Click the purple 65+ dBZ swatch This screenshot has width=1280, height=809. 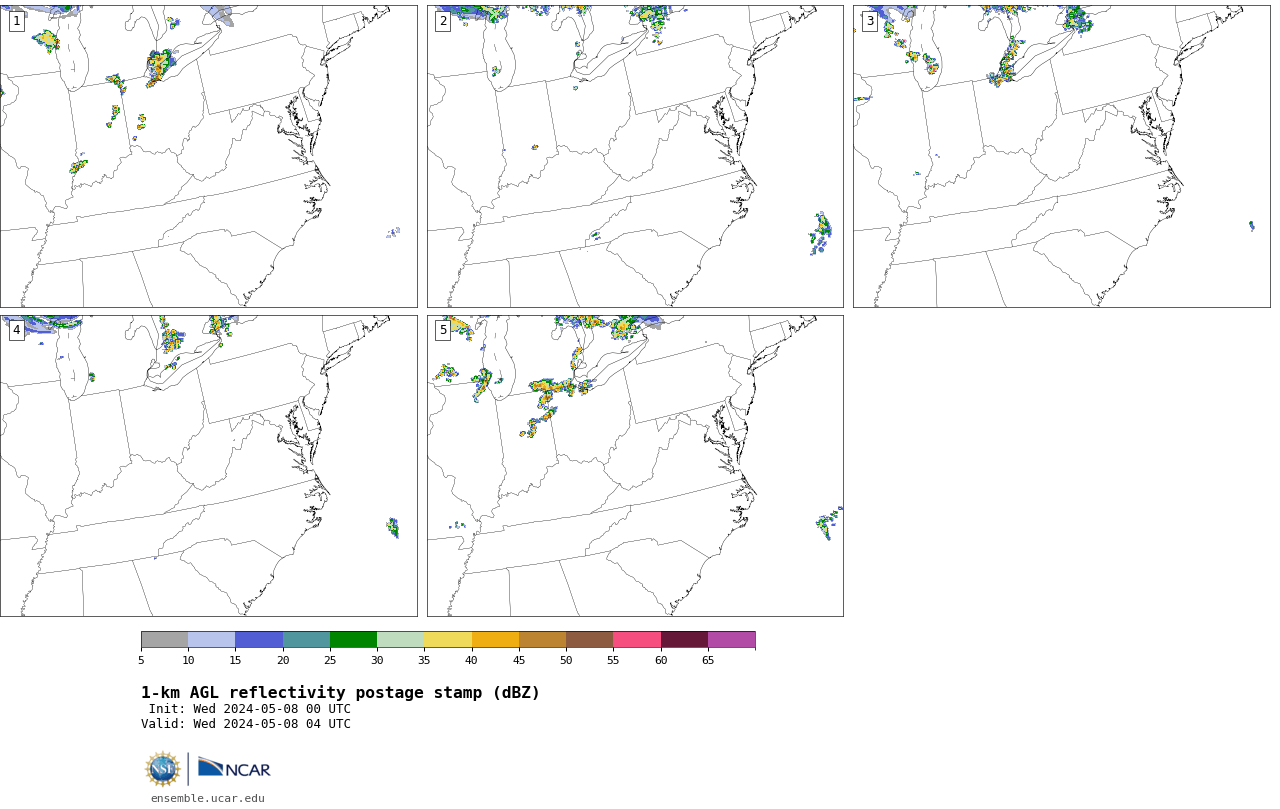[731, 640]
